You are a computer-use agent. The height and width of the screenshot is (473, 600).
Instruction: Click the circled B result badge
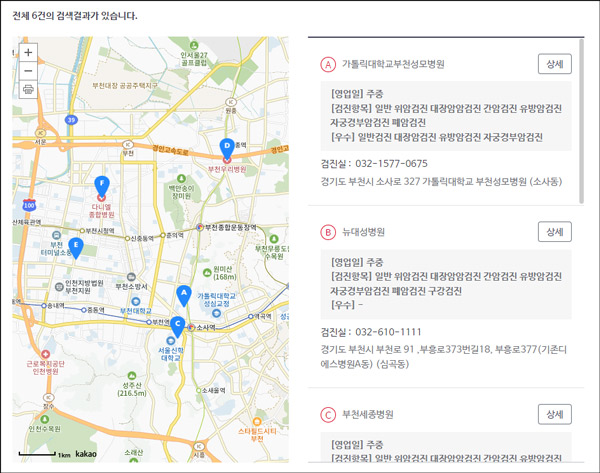click(x=328, y=232)
